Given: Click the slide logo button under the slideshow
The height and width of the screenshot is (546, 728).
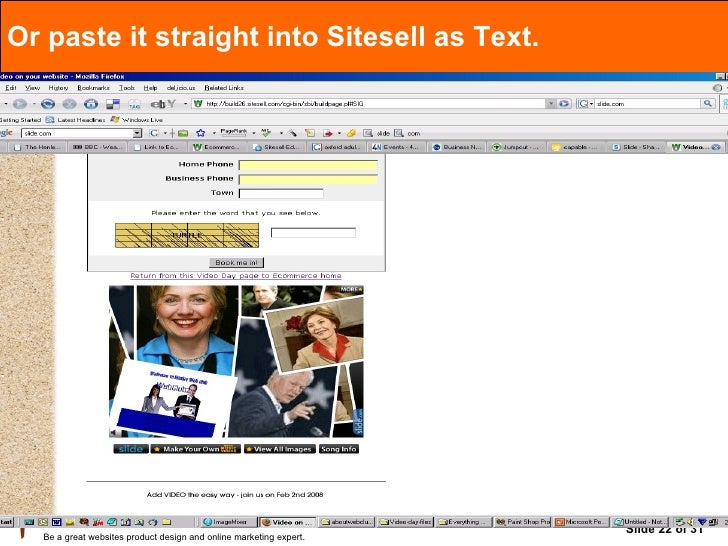Looking at the screenshot, I should point(131,449).
